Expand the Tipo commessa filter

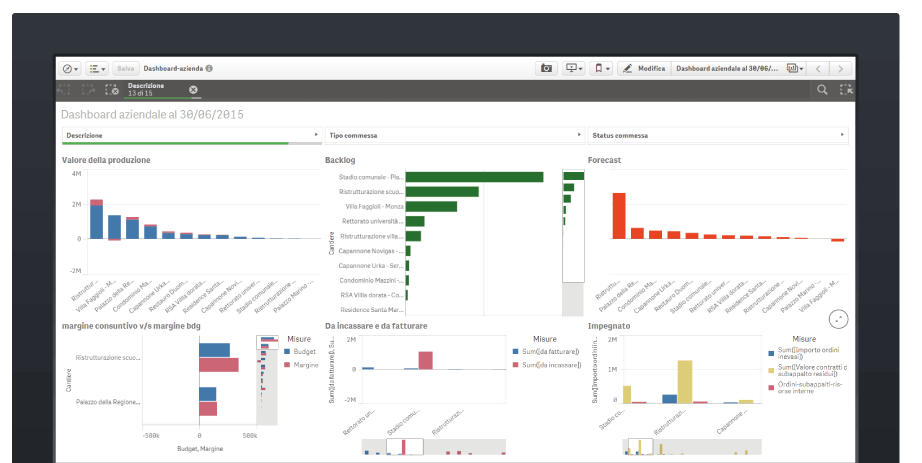coord(454,135)
